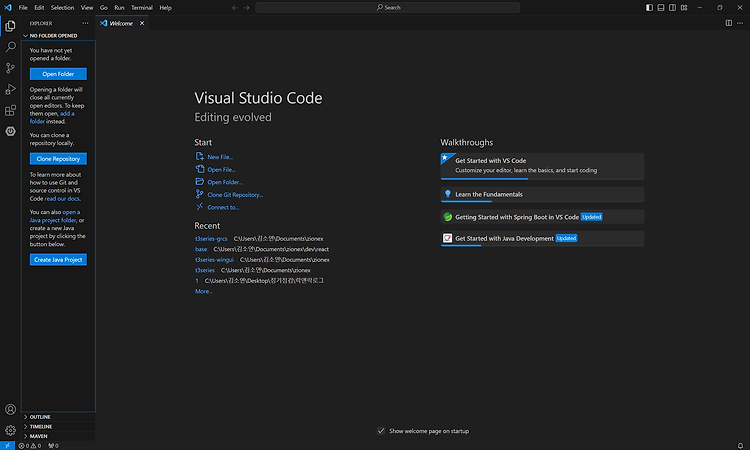The height and width of the screenshot is (450, 750).
Task: Customize layout icon in title bar
Action: (684, 8)
